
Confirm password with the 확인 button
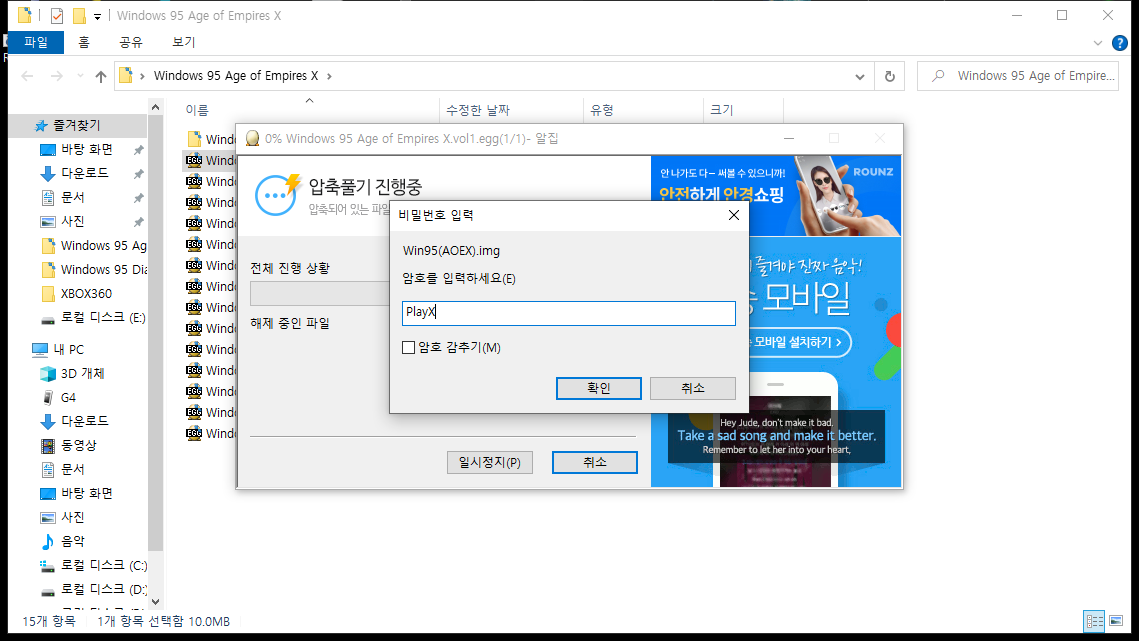[x=599, y=388]
